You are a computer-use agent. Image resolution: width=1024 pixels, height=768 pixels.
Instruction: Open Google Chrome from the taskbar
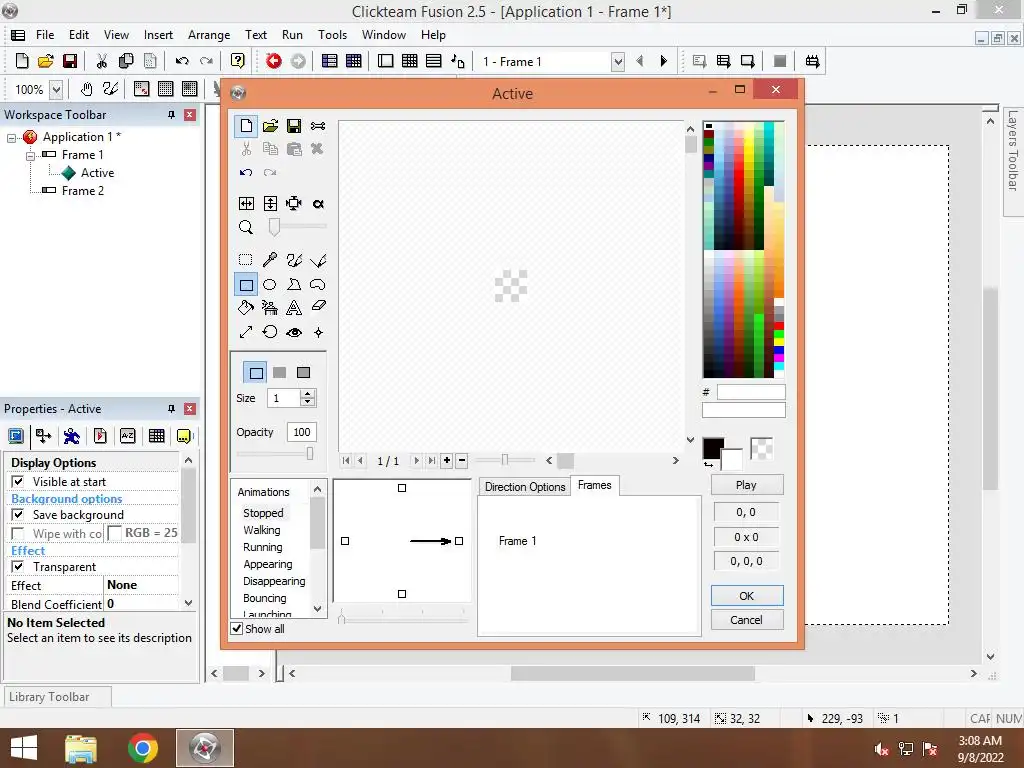(142, 748)
